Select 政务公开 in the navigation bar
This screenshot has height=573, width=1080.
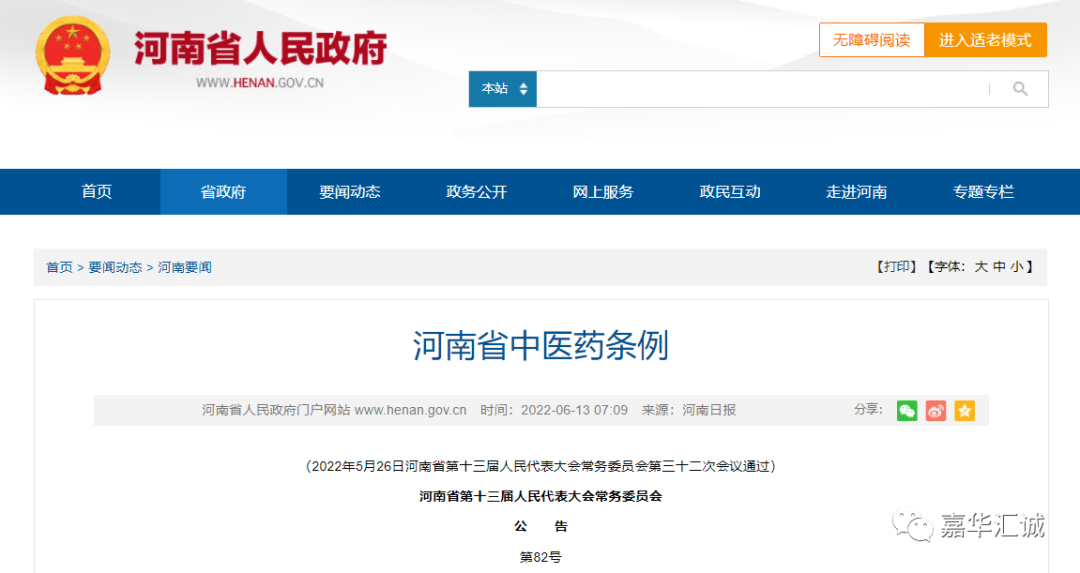pos(476,192)
